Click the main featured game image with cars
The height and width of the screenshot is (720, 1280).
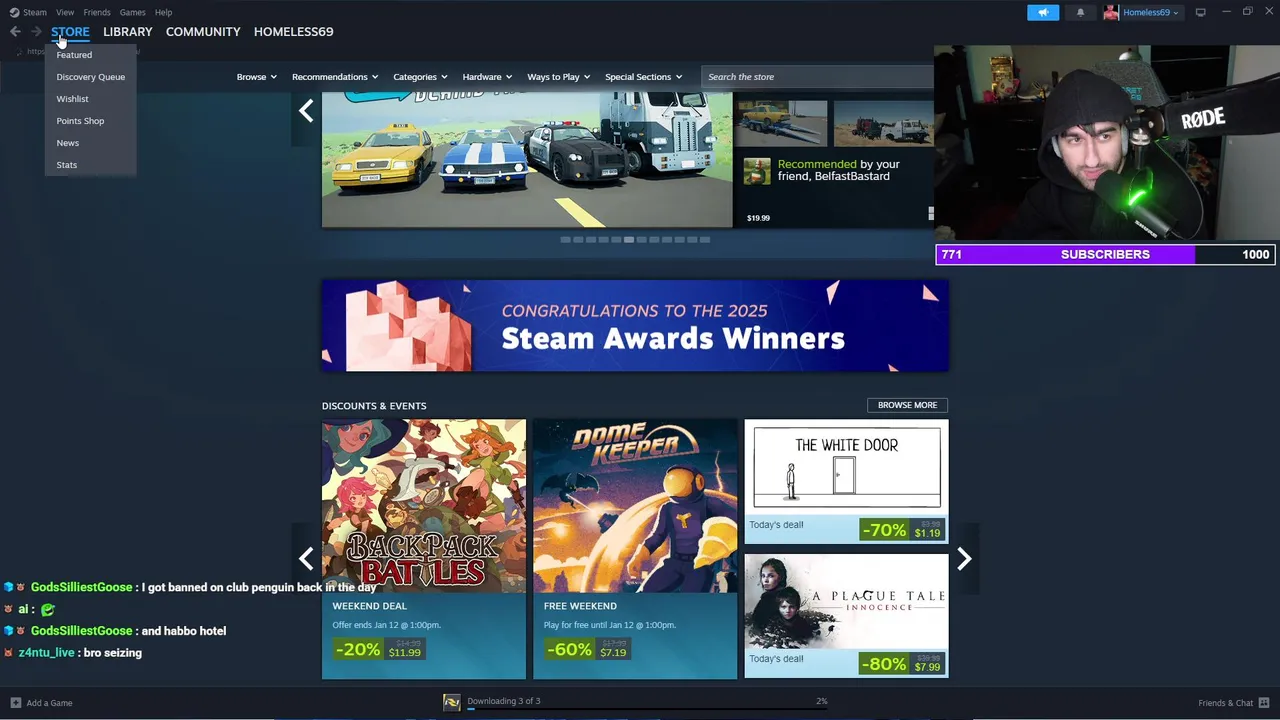[527, 160]
